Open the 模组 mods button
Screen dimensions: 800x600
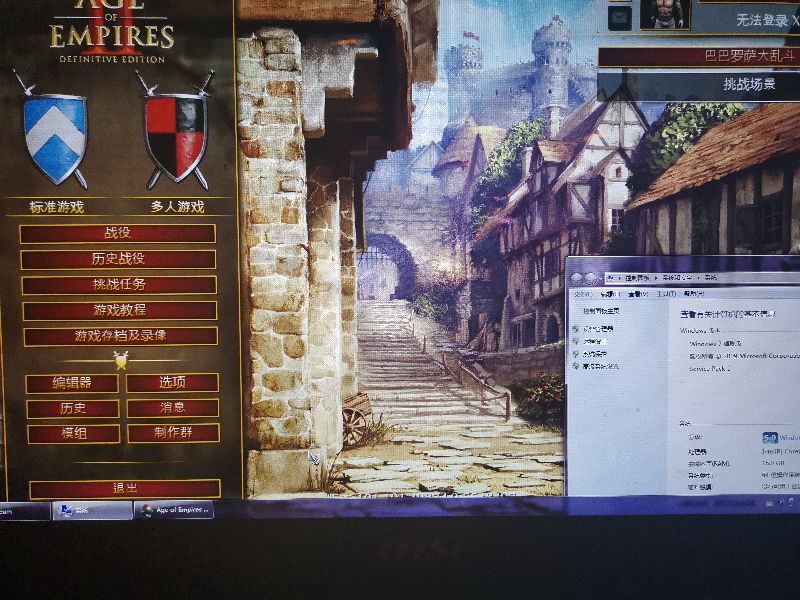[x=74, y=434]
